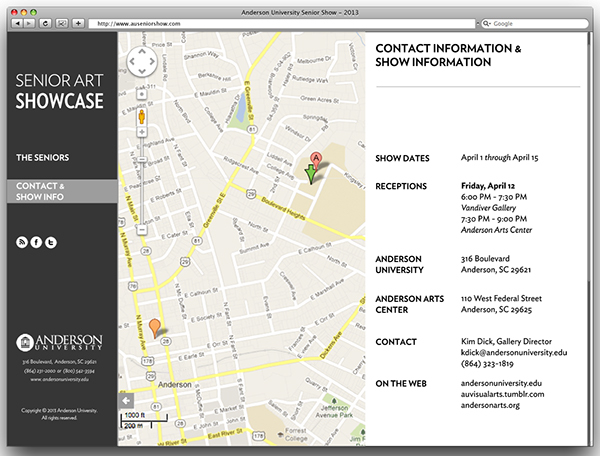Click the 'Kim Dick, Gallery Director' text

pos(506,341)
